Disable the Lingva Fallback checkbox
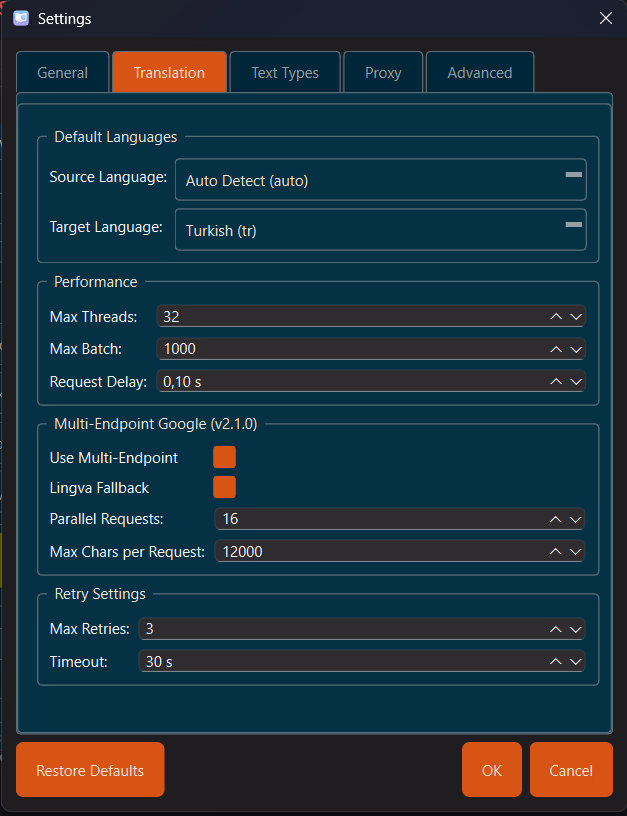The width and height of the screenshot is (627, 816). pos(224,487)
